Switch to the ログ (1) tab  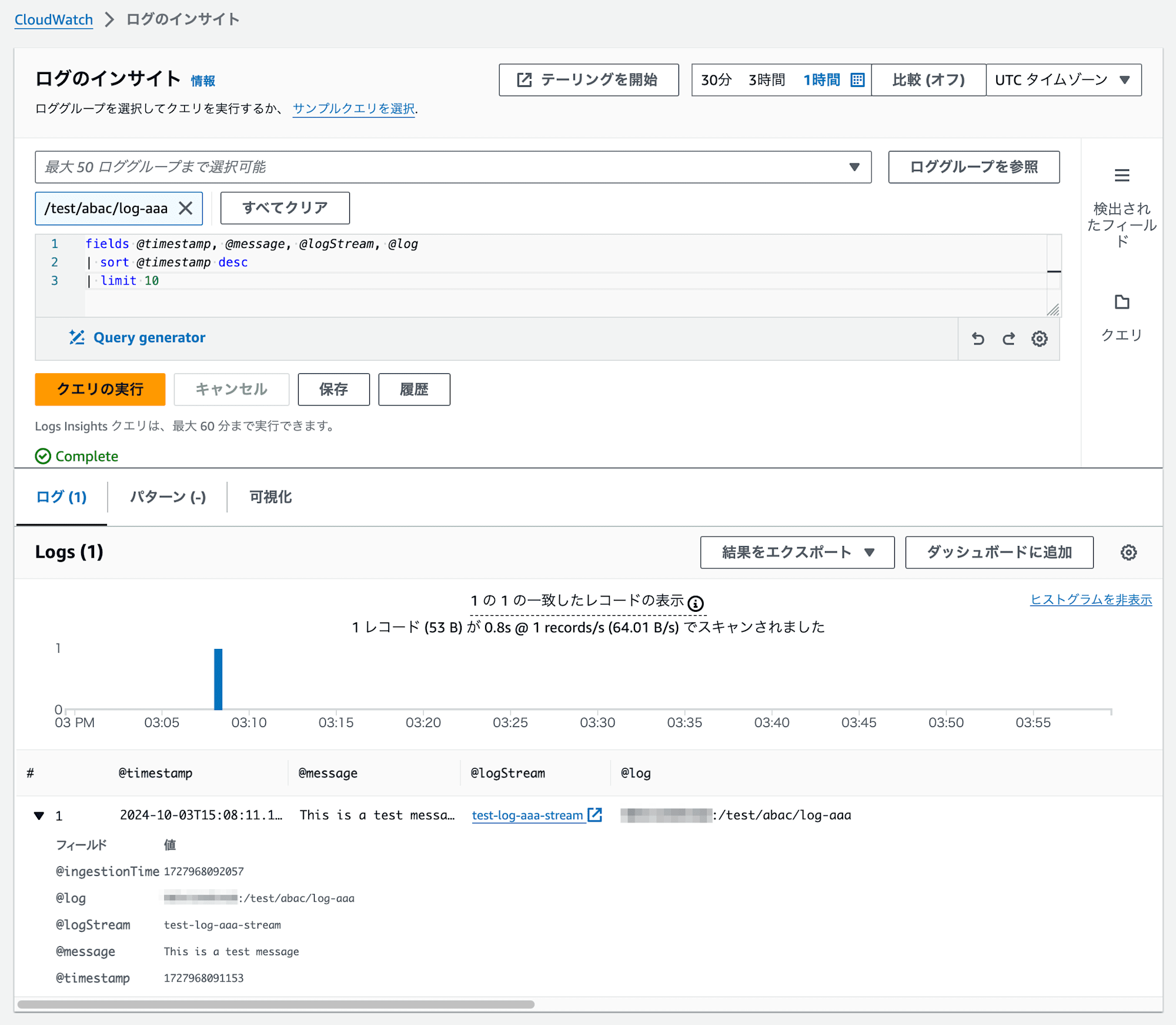click(61, 497)
